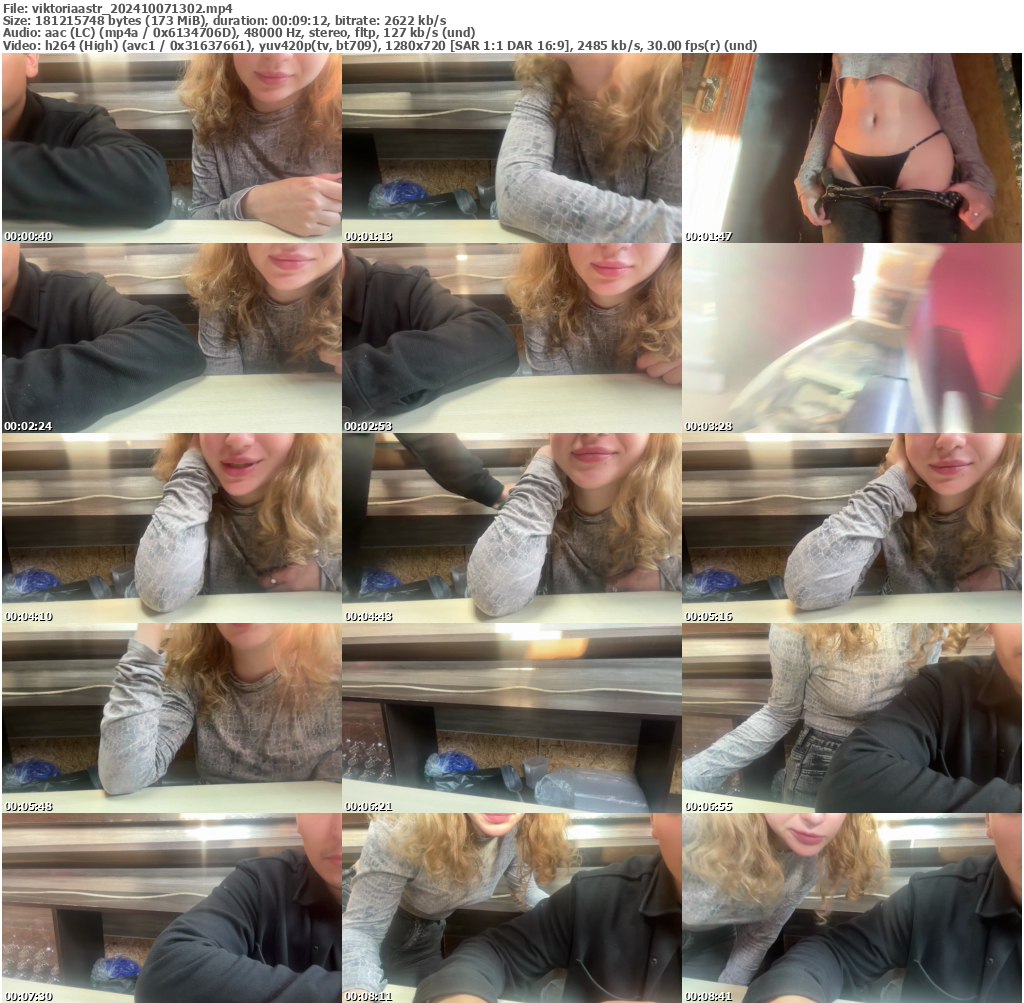
Task: Select the Video codec info line
Action: [380, 46]
